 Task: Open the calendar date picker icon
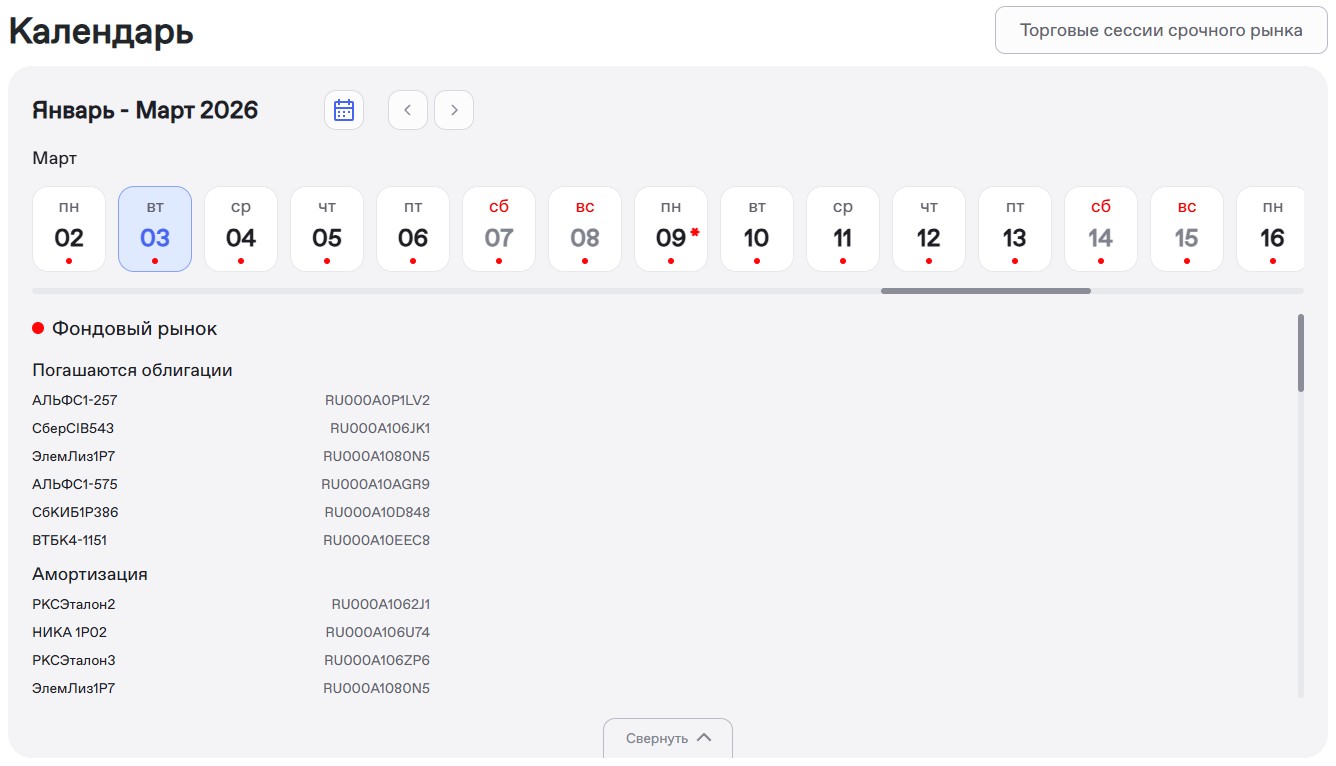(344, 110)
